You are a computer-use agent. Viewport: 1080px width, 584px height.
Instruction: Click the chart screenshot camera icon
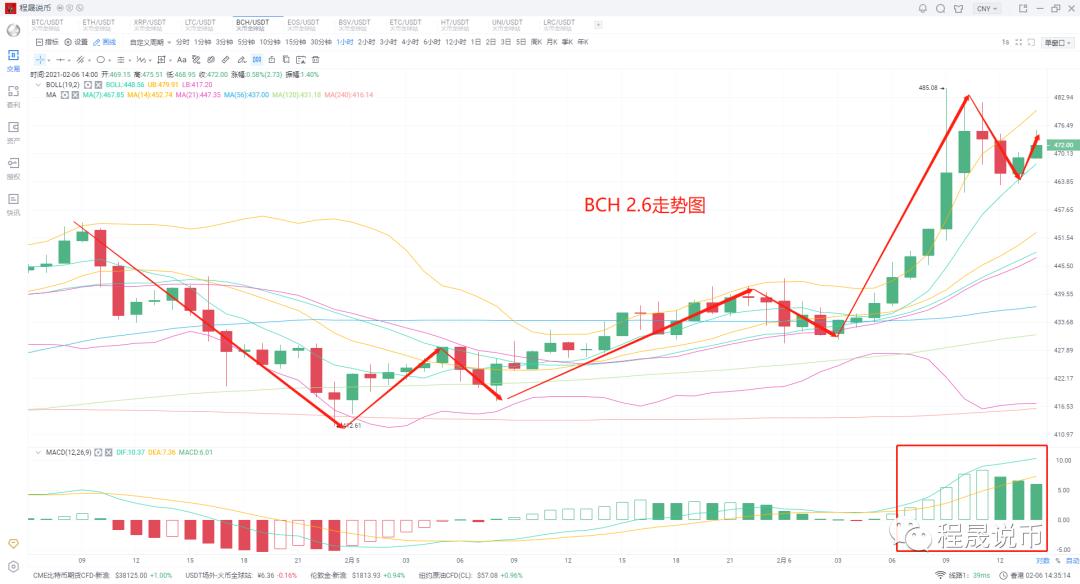(300, 59)
